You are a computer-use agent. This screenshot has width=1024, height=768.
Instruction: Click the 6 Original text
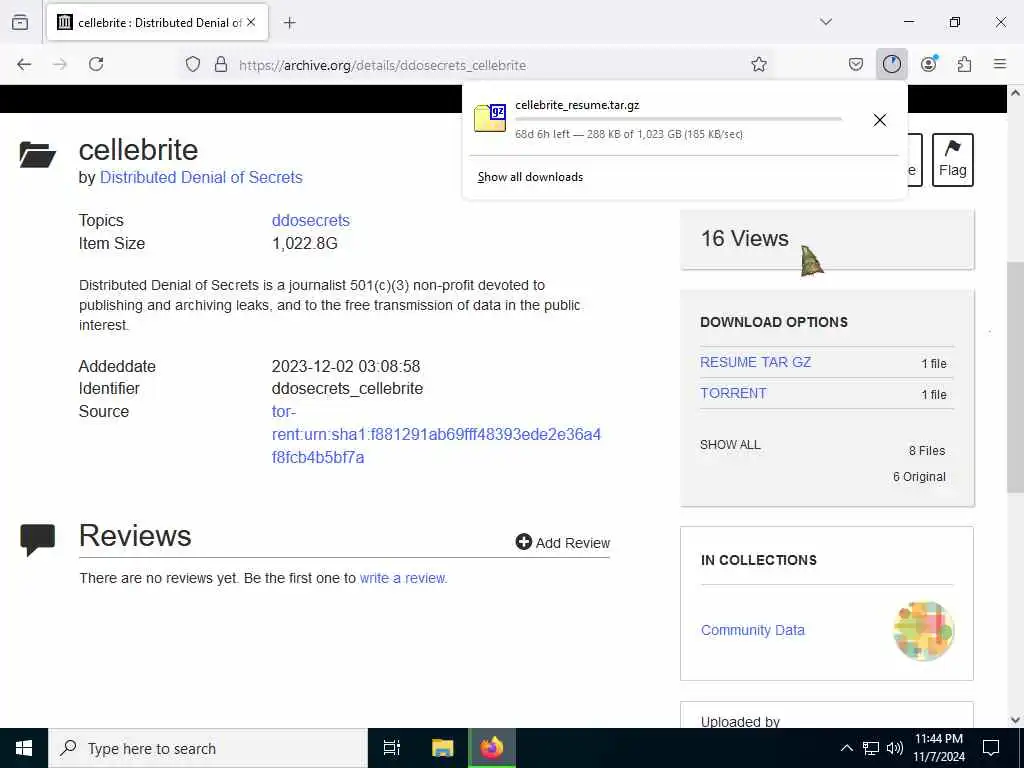tap(919, 477)
